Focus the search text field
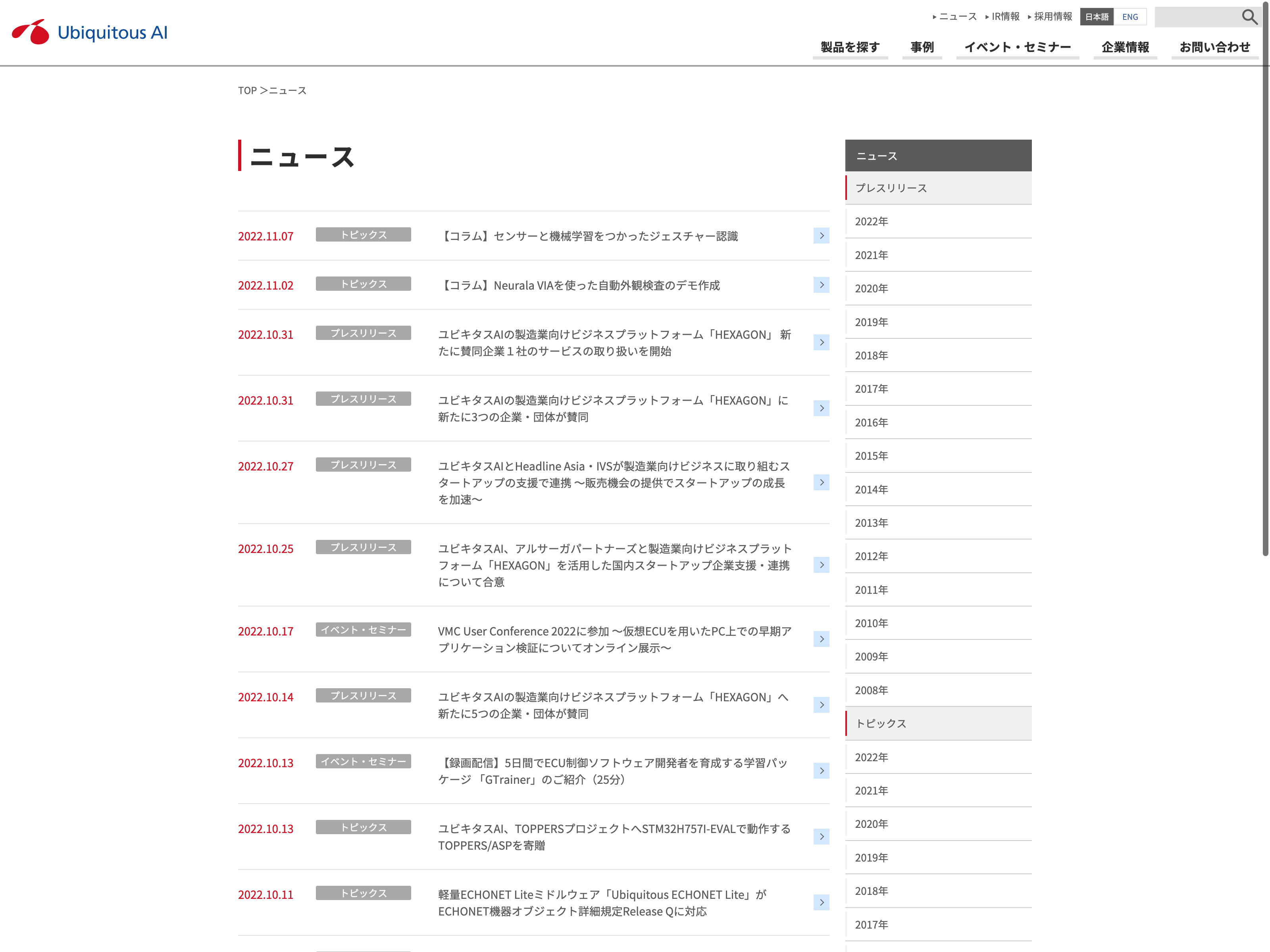Image resolution: width=1270 pixels, height=952 pixels. tap(1197, 17)
